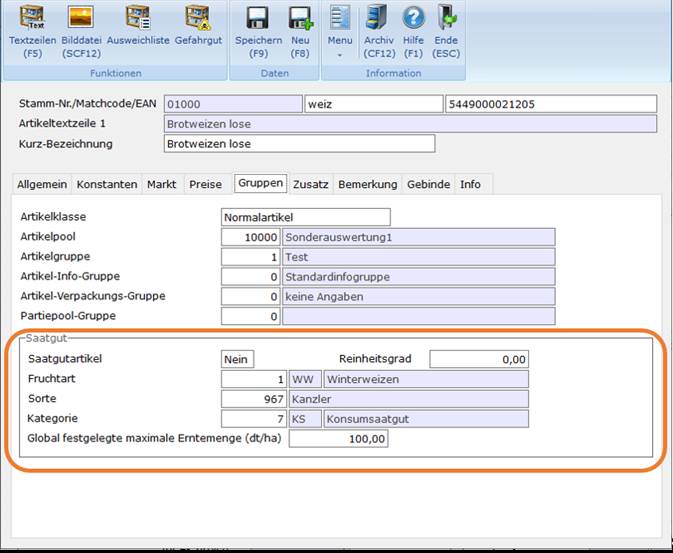The width and height of the screenshot is (673, 553).
Task: Click the Kurz-Bezeichnung input field
Action: (x=299, y=144)
